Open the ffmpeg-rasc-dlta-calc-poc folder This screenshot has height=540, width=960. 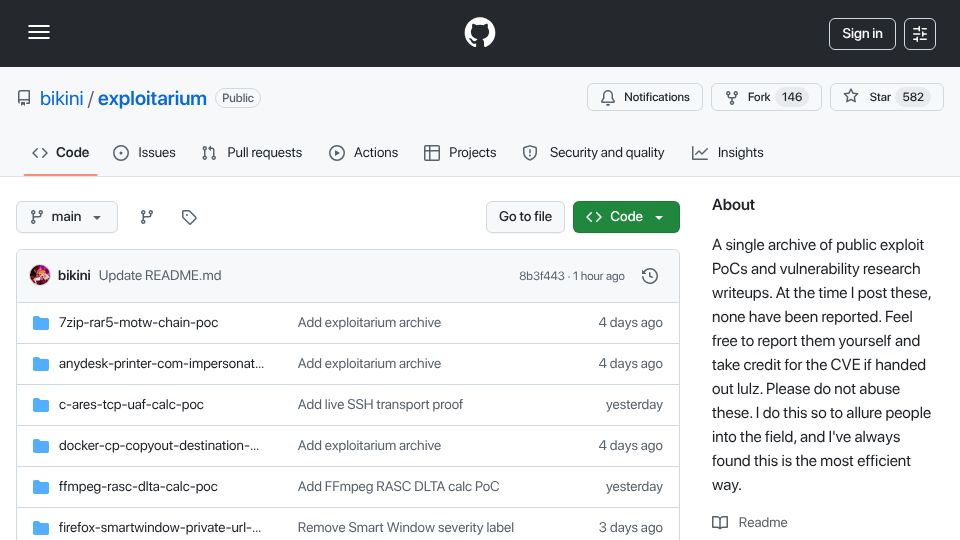click(138, 487)
